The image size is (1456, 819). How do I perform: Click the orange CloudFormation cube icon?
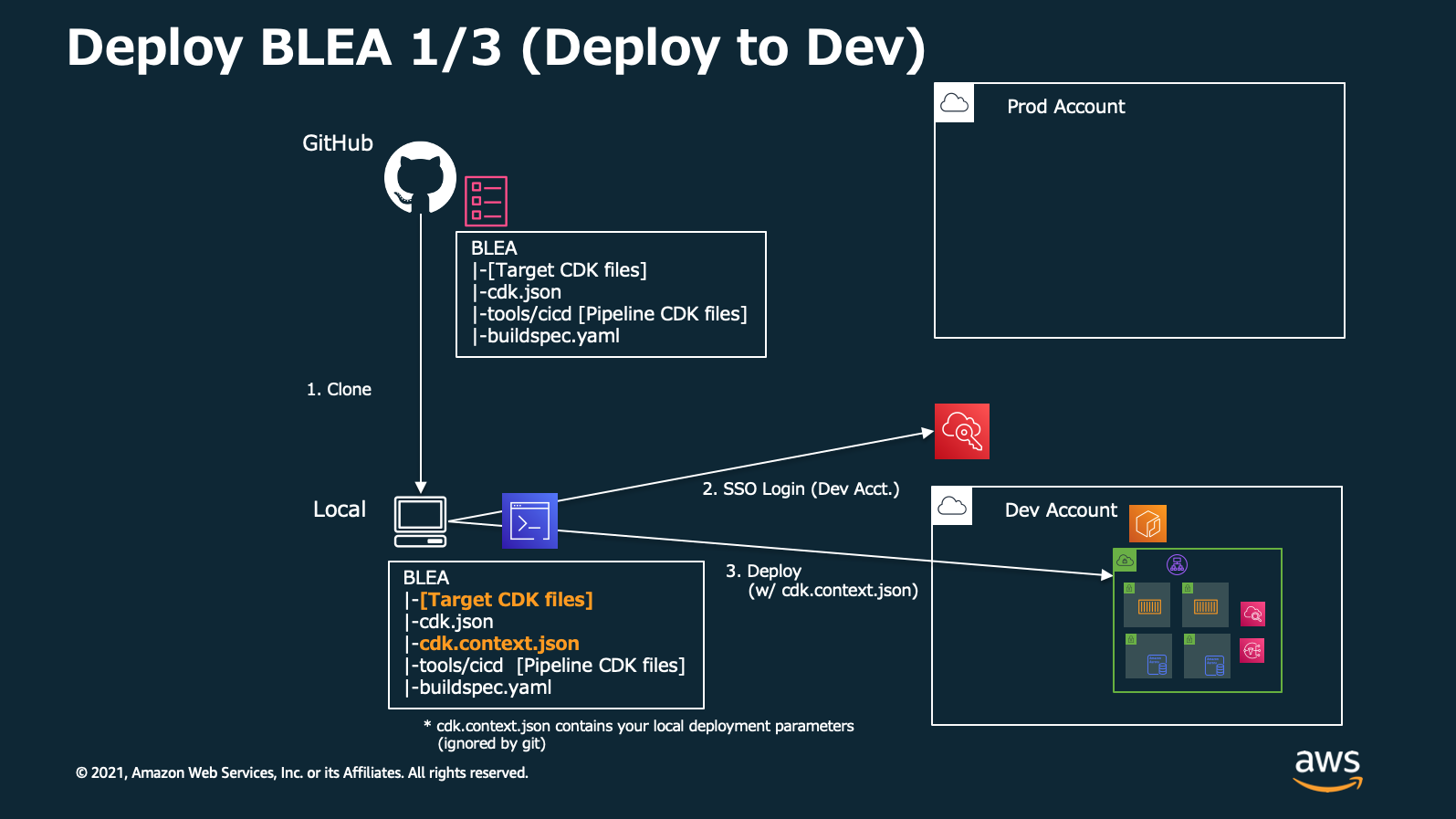click(1148, 524)
